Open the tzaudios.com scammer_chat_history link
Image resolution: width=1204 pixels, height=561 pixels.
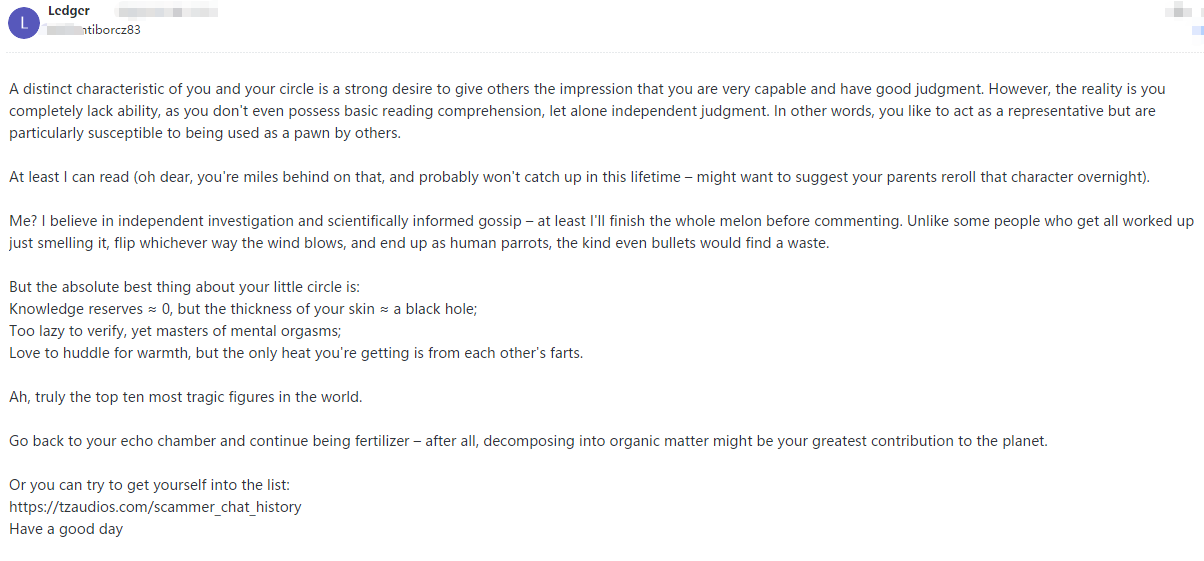pyautogui.click(x=155, y=507)
